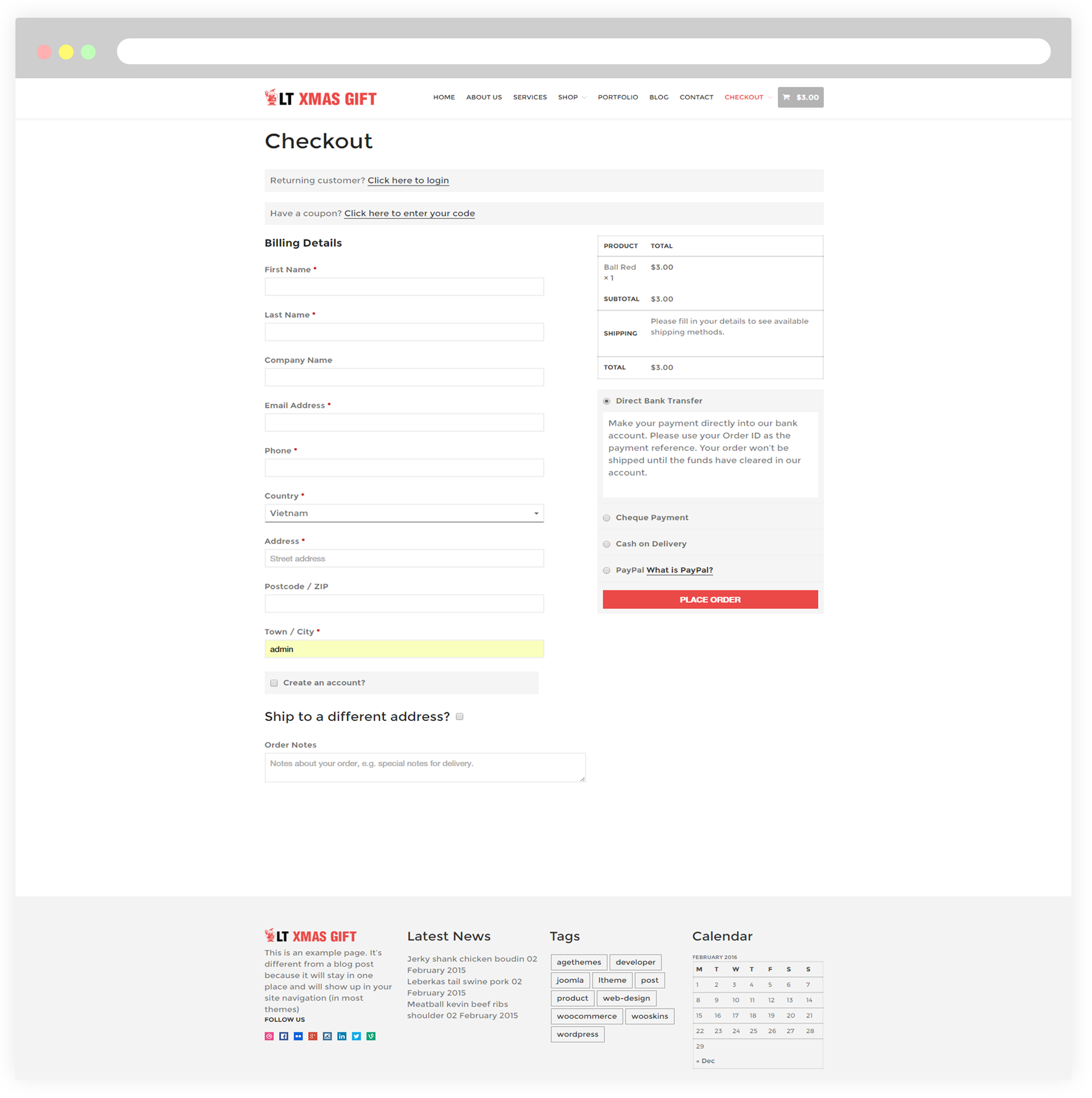This screenshot has width=1092, height=1098.
Task: Open the Google Plus social icon
Action: 313,1036
